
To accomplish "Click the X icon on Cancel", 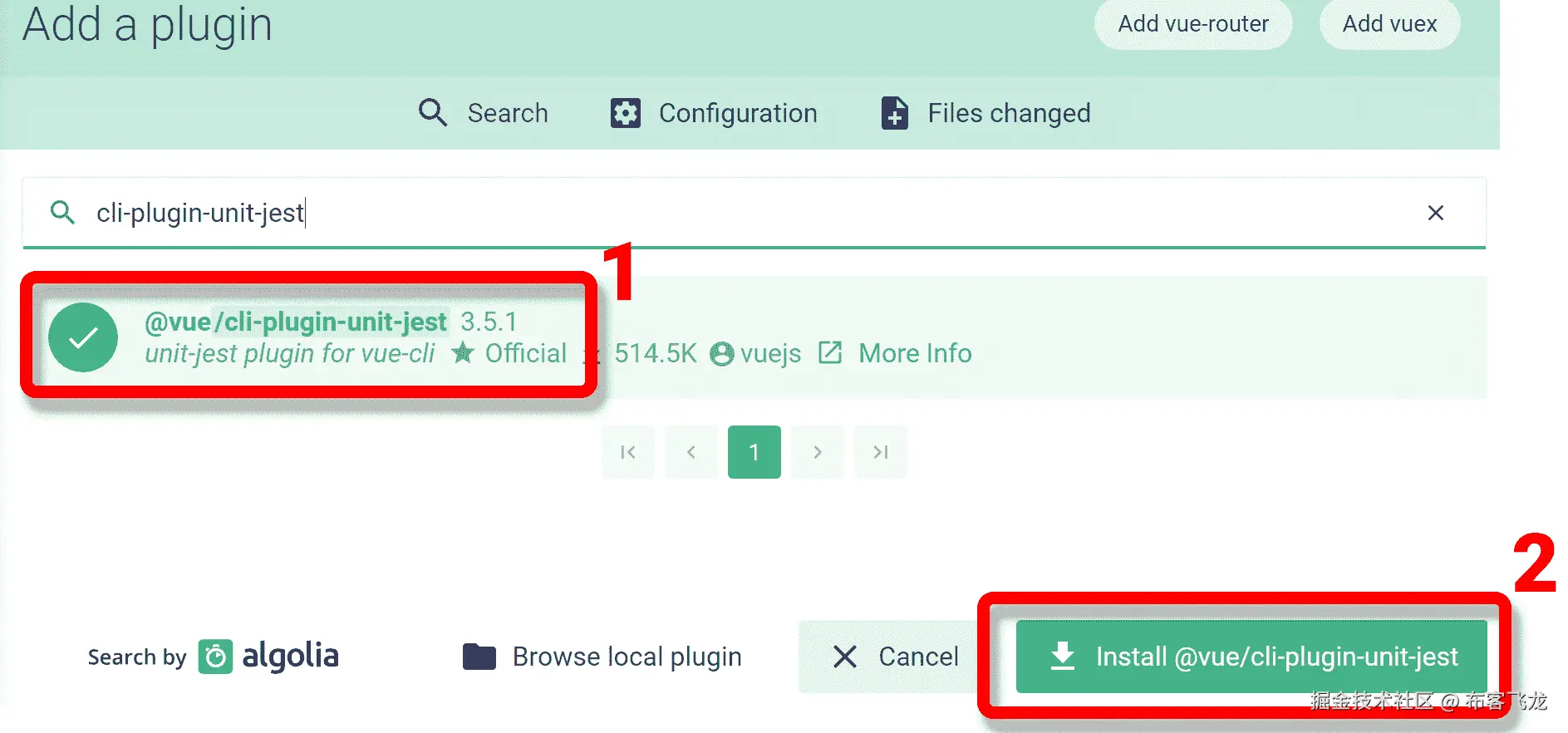I will [x=845, y=657].
